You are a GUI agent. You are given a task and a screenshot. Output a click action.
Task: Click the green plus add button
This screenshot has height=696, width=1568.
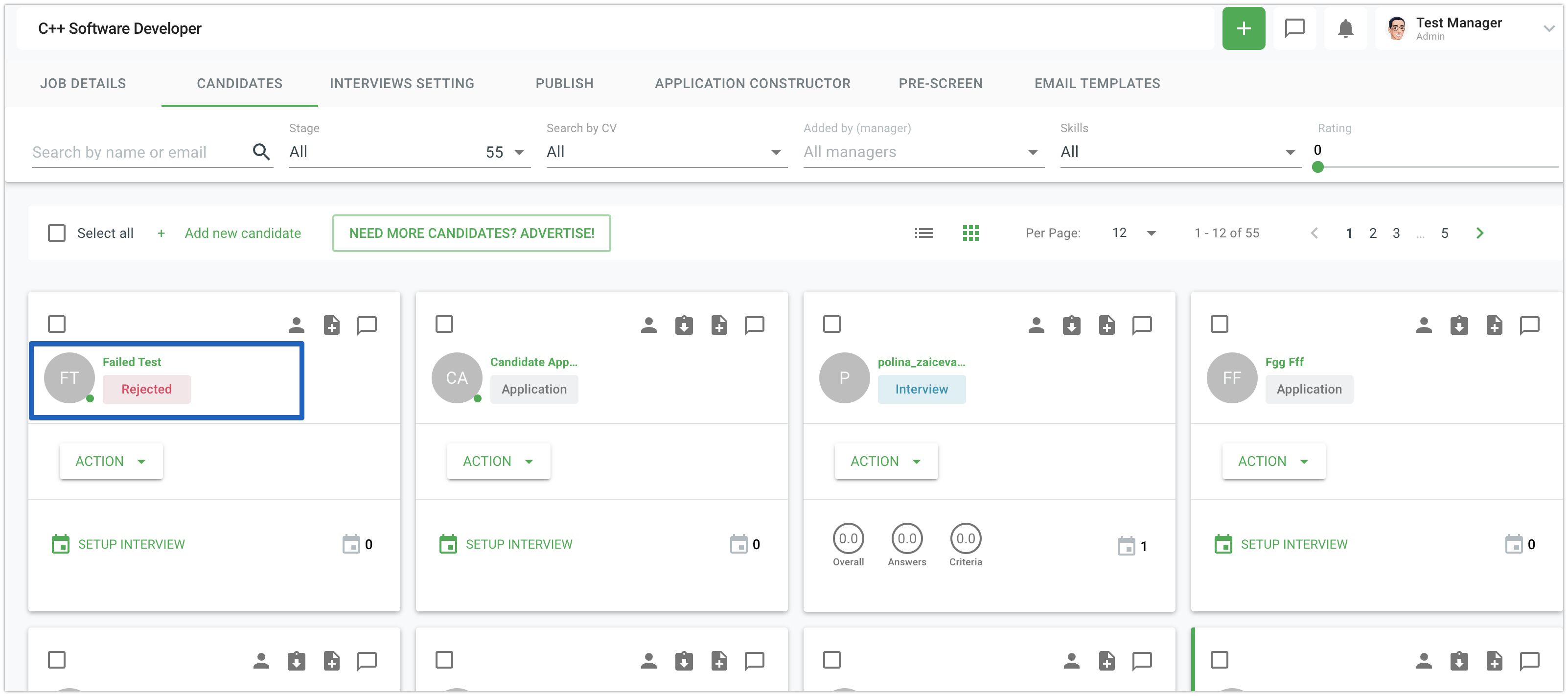click(x=1243, y=28)
